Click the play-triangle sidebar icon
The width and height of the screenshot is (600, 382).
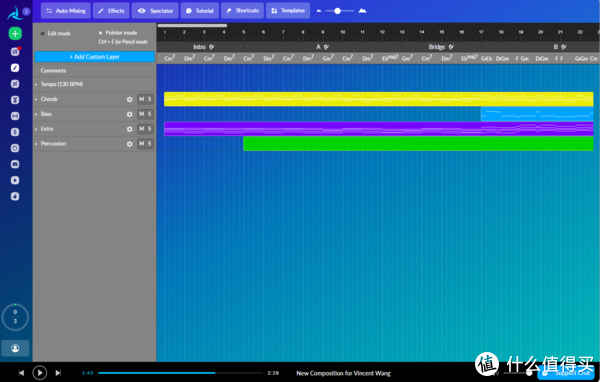point(15,180)
